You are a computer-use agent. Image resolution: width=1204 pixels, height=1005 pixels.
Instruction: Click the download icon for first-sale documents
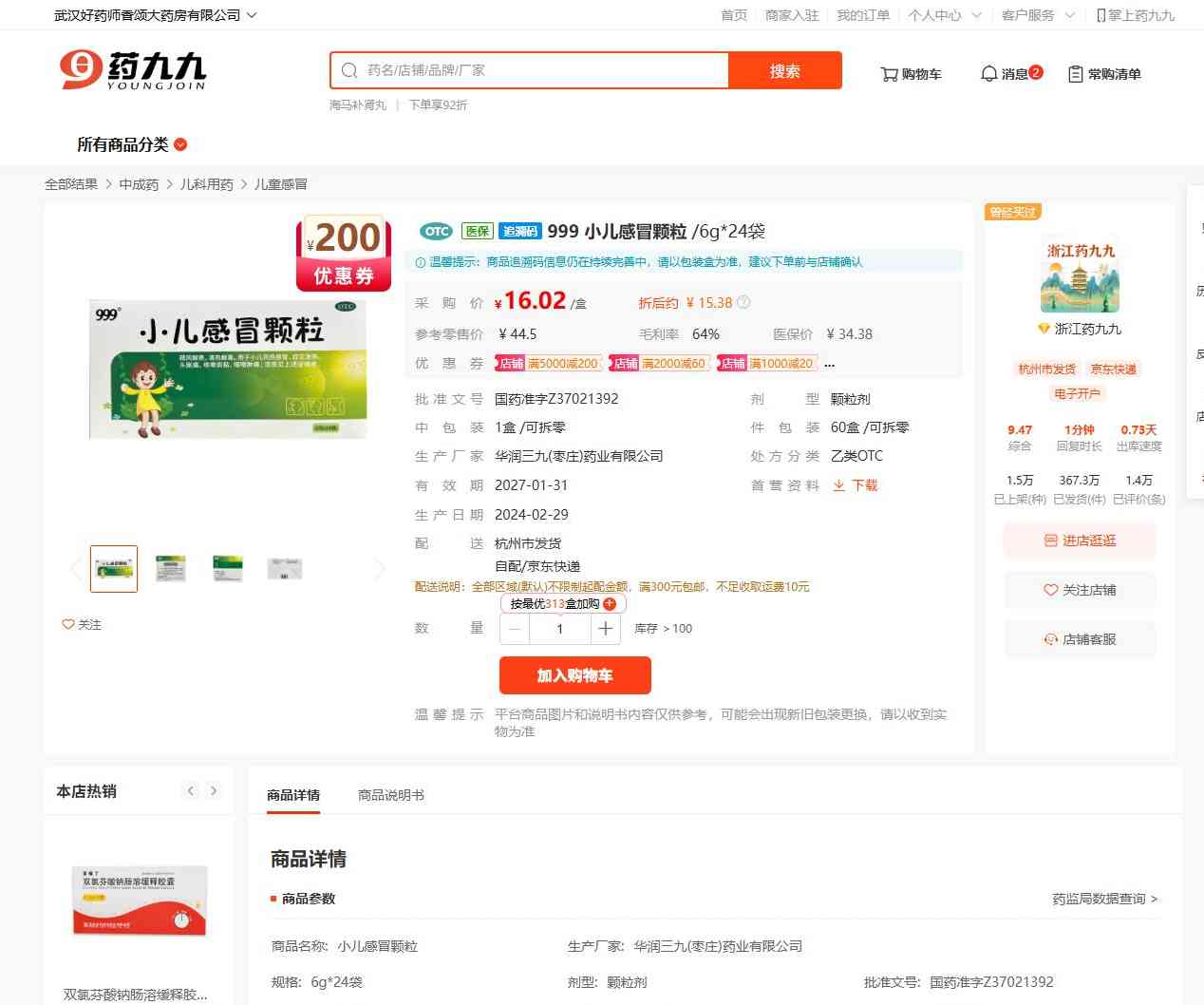pos(838,485)
